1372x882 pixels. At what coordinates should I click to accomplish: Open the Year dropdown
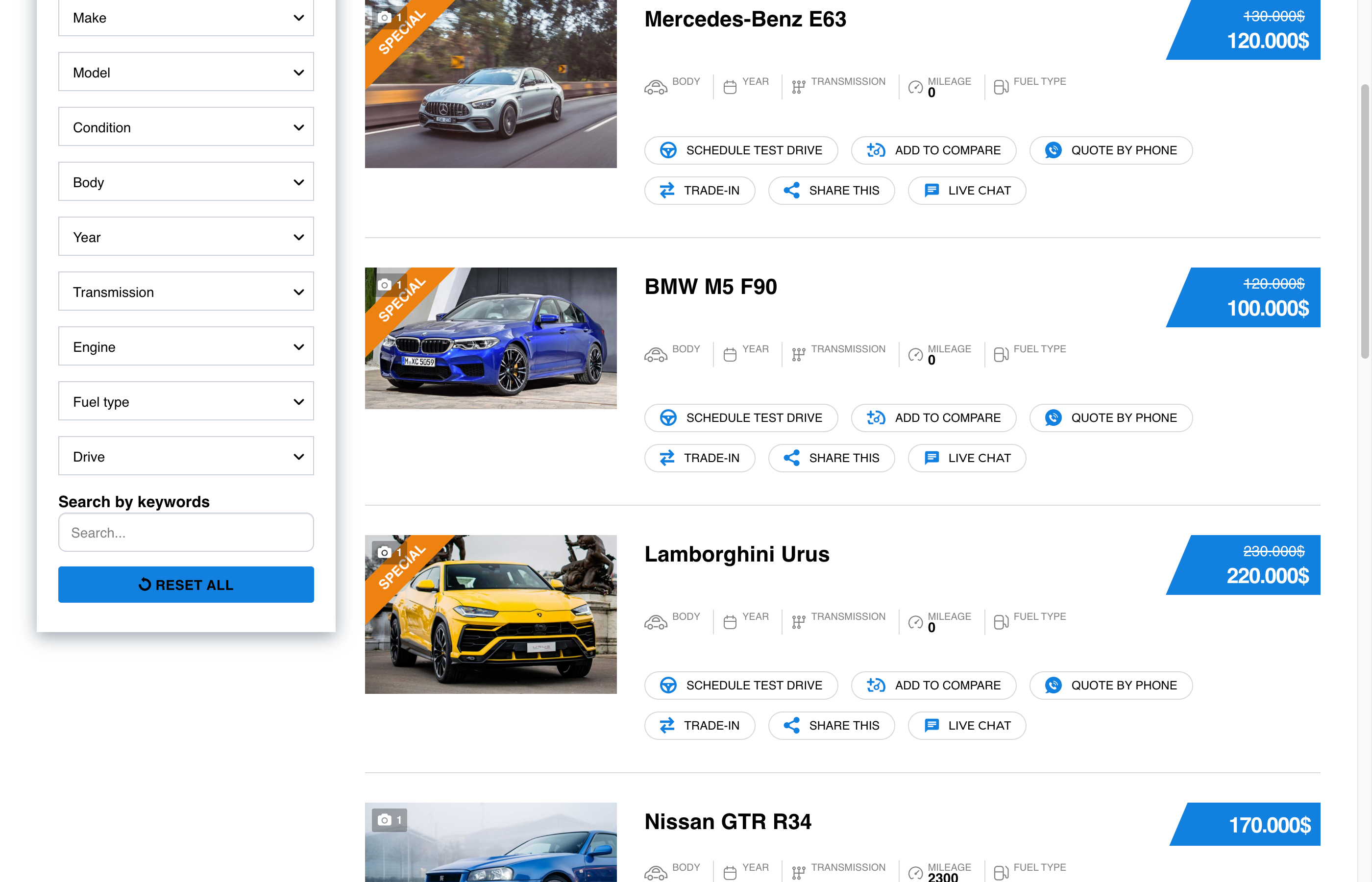[186, 237]
